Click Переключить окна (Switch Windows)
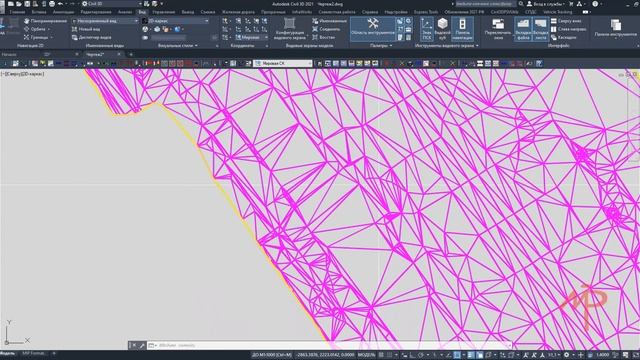This screenshot has height=360, width=640. tap(498, 29)
